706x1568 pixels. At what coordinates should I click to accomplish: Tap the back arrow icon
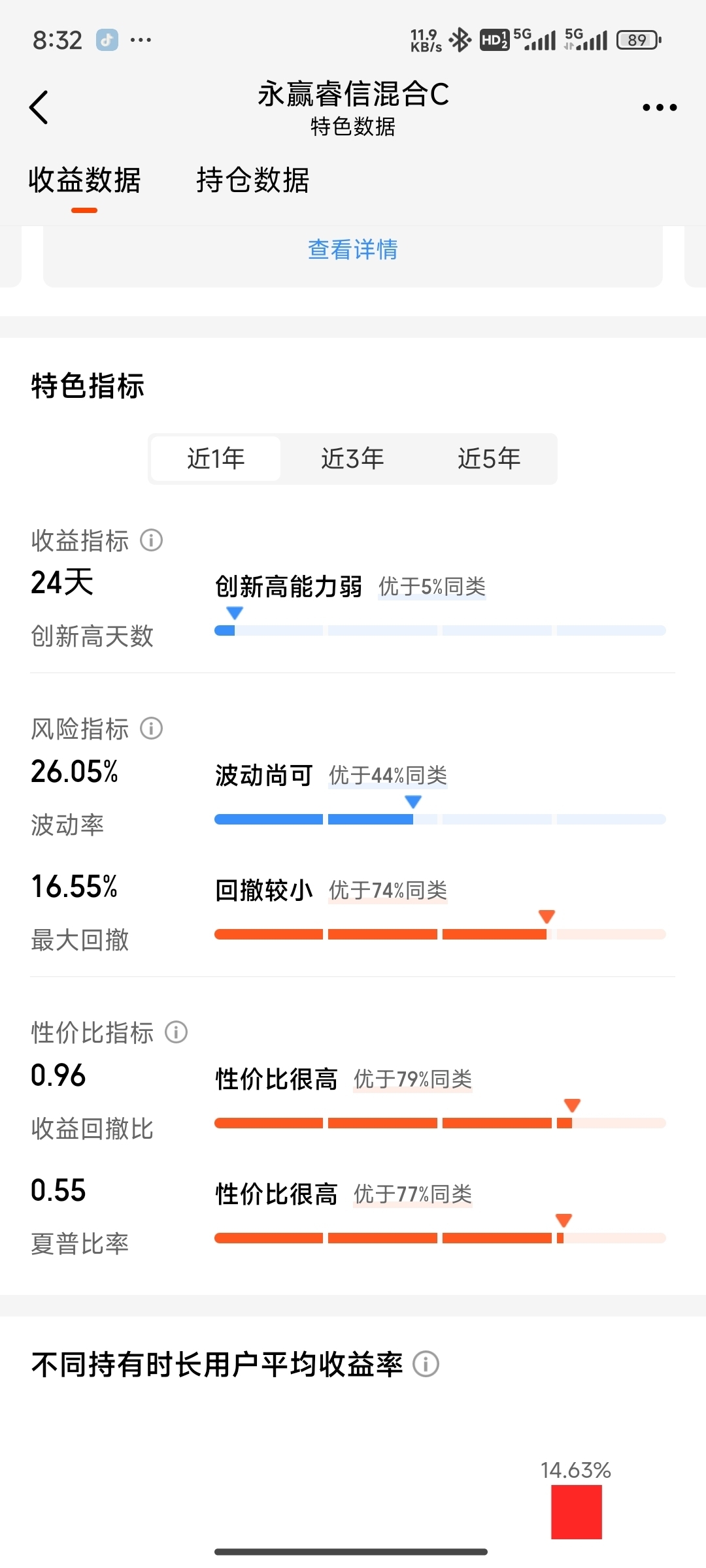(39, 107)
